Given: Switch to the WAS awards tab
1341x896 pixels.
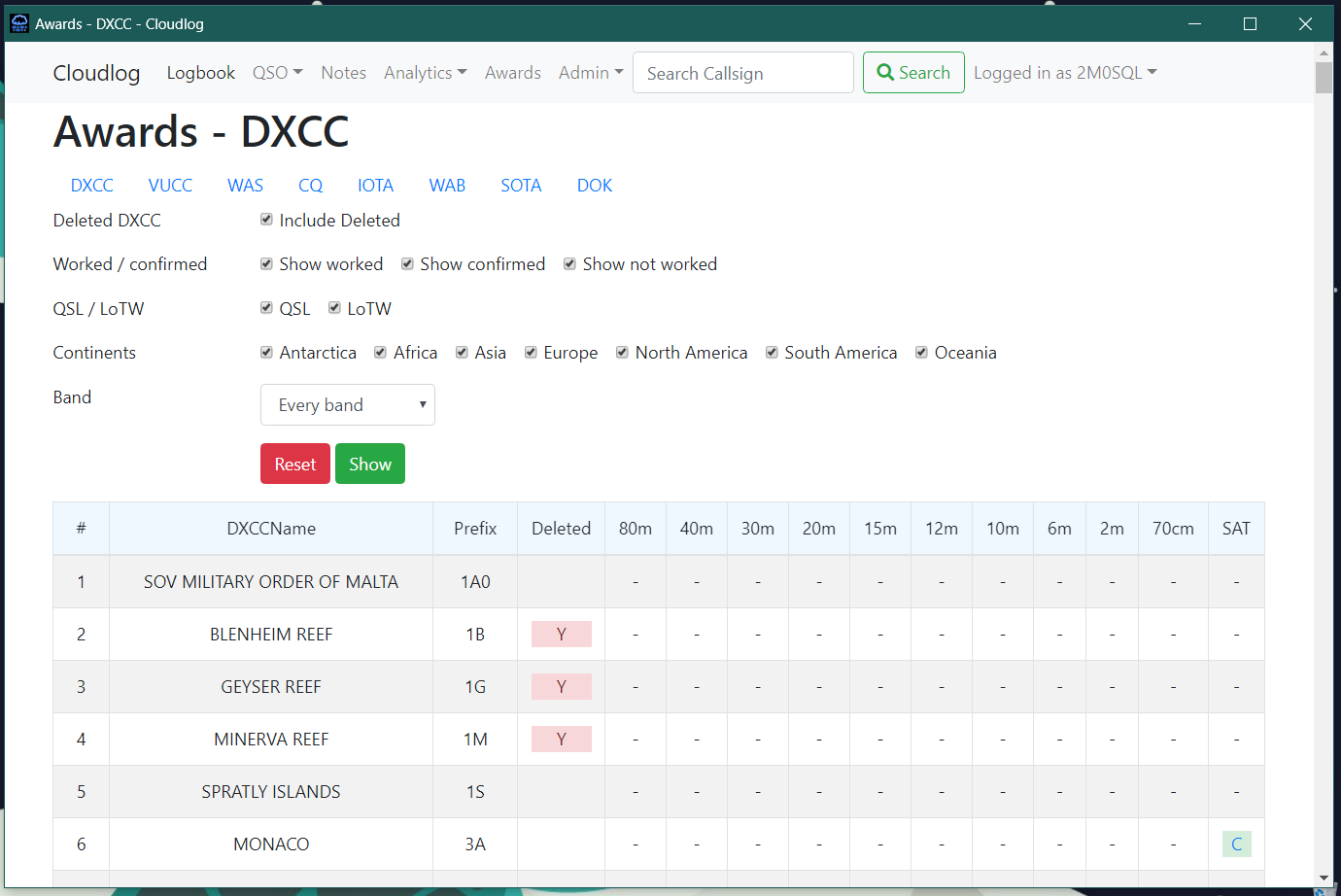Looking at the screenshot, I should pyautogui.click(x=246, y=186).
